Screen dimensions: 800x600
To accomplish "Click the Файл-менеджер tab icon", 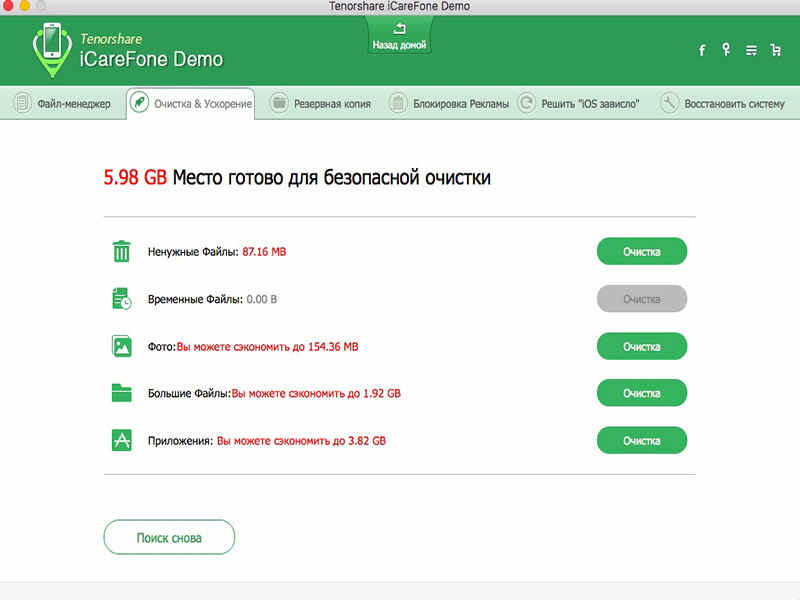I will [x=22, y=103].
